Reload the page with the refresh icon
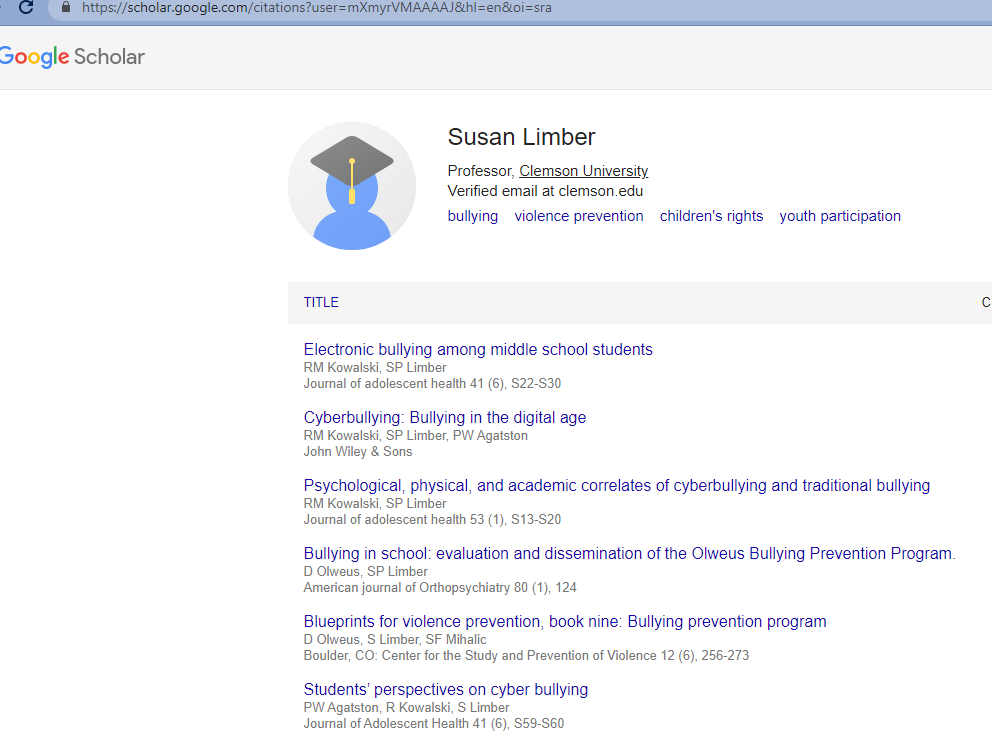Image resolution: width=992 pixels, height=743 pixels. click(26, 8)
